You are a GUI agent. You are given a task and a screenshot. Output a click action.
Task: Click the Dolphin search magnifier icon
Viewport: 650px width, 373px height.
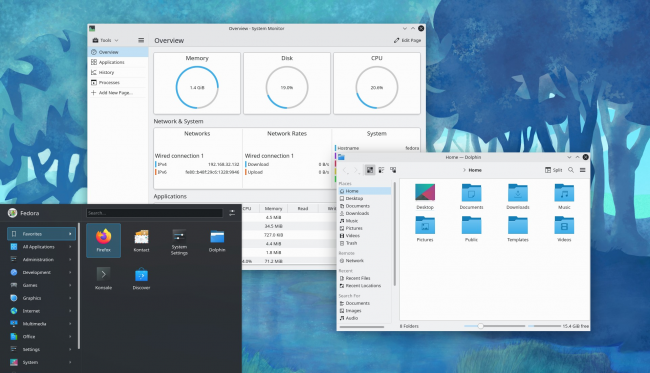[x=571, y=170]
